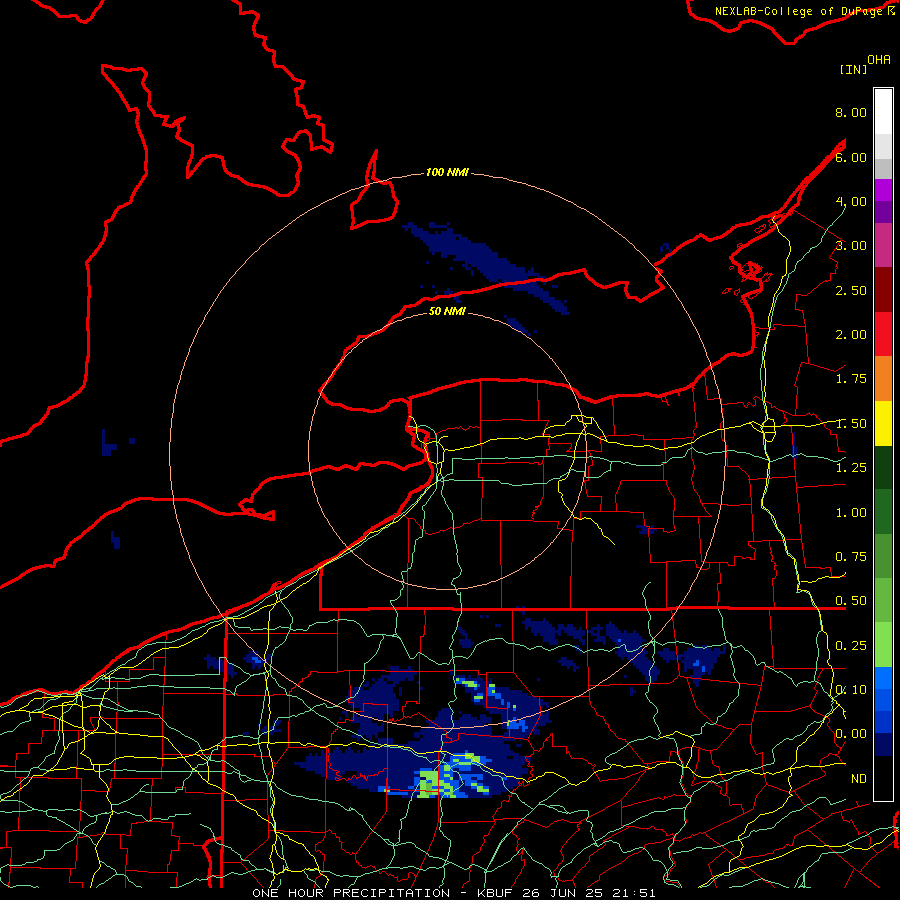Click the ONE HOUR PRECIPITATION - KBUF timestamp caption
Image resolution: width=900 pixels, height=900 pixels.
pos(453,893)
